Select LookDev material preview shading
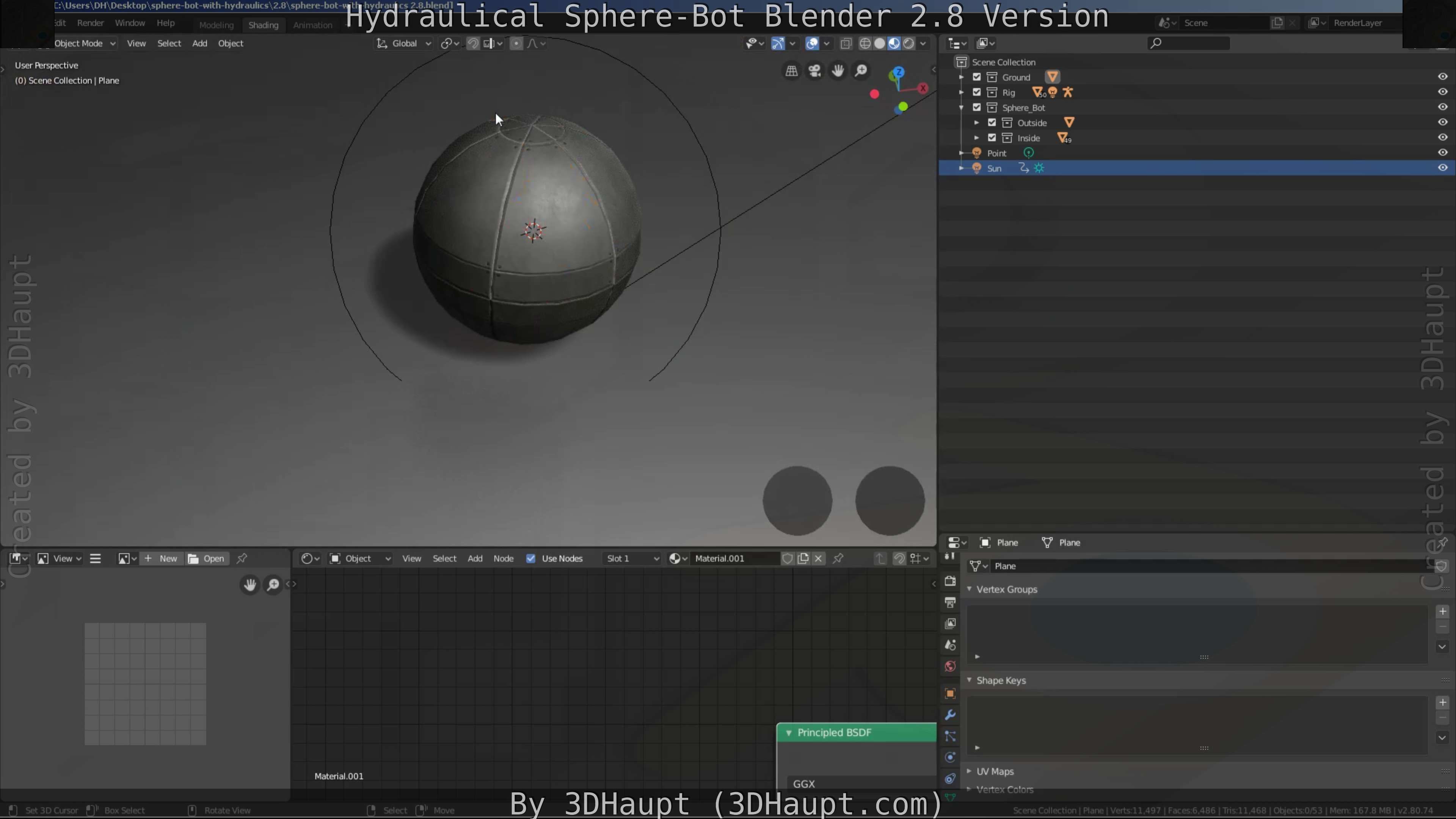 coord(894,44)
